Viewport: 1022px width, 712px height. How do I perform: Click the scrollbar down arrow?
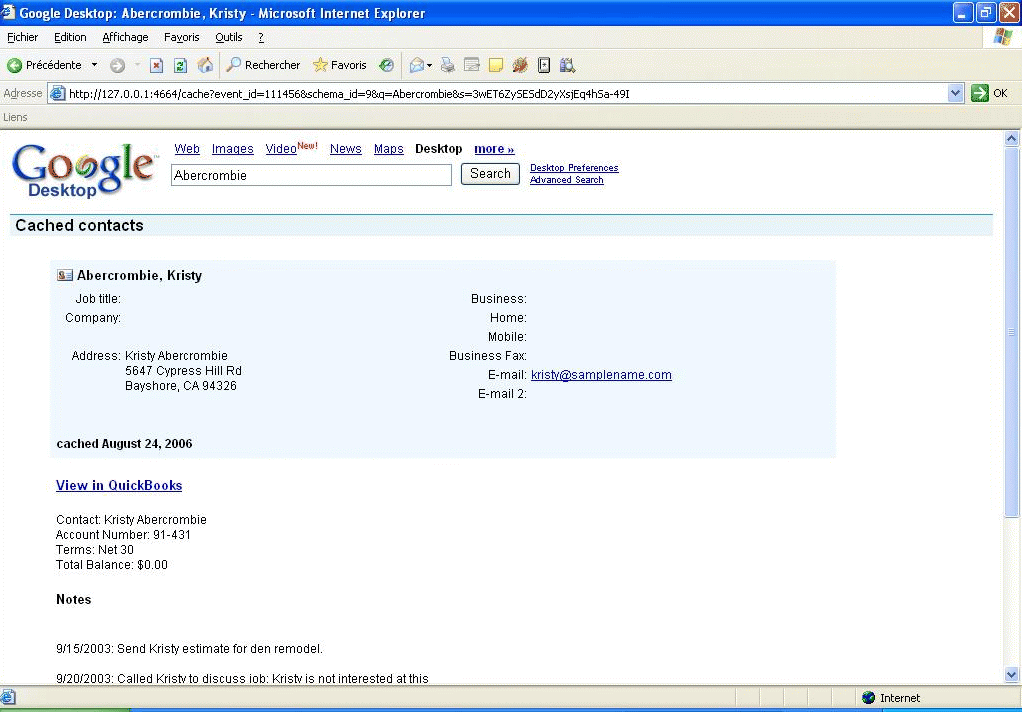[x=1012, y=675]
